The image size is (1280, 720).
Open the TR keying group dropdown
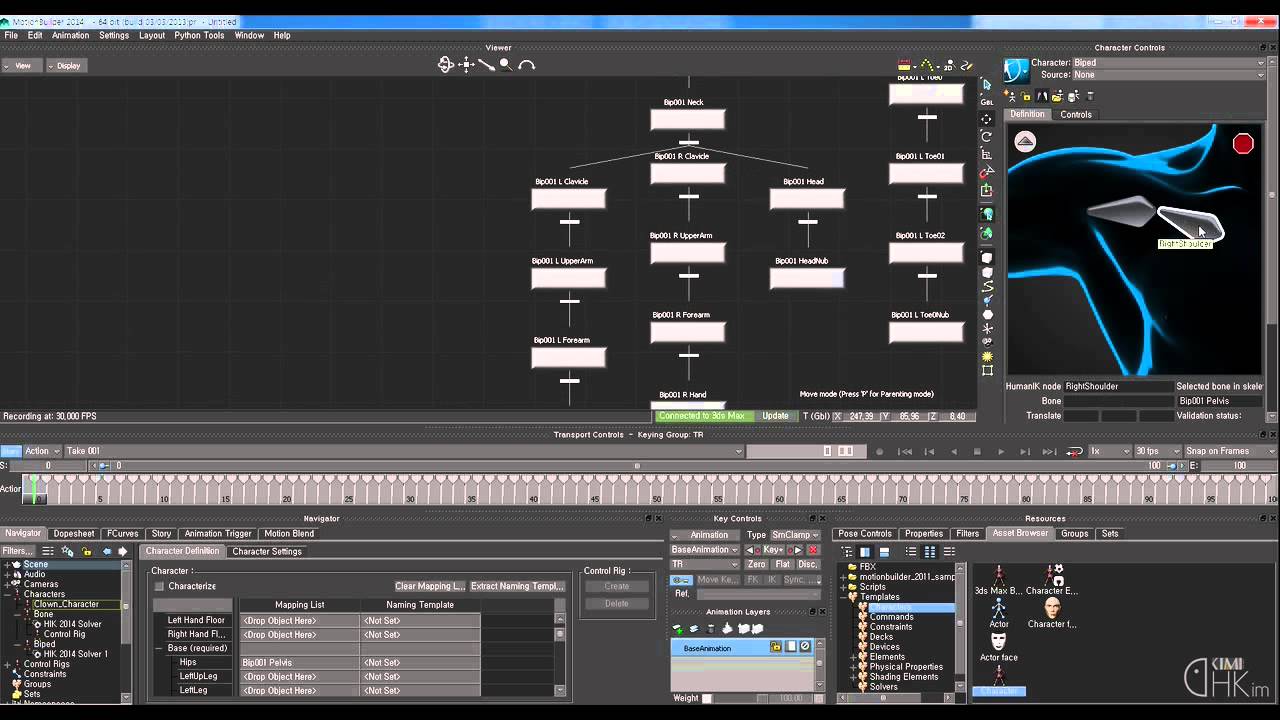point(705,564)
